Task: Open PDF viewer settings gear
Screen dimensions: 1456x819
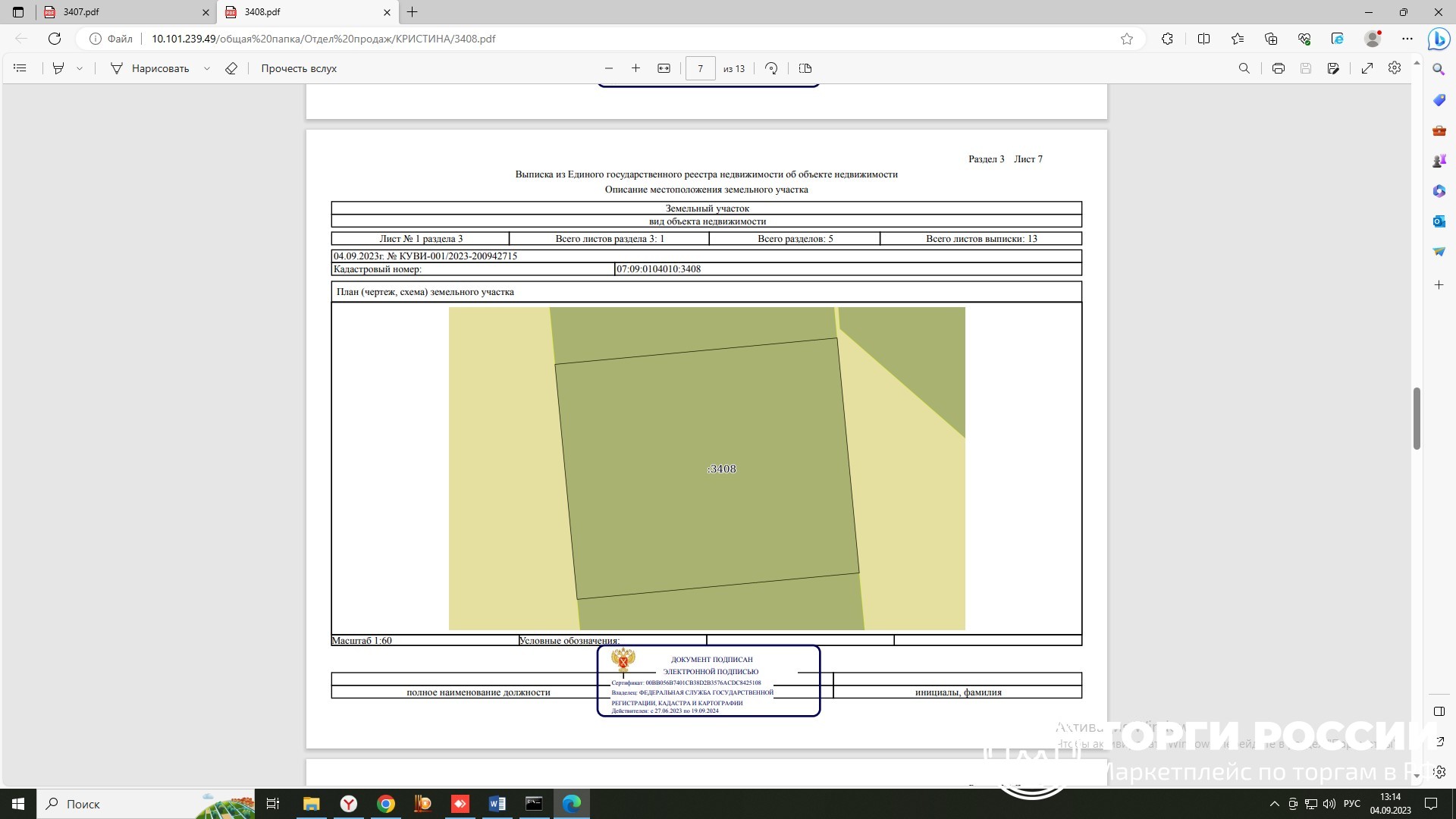Action: tap(1395, 68)
